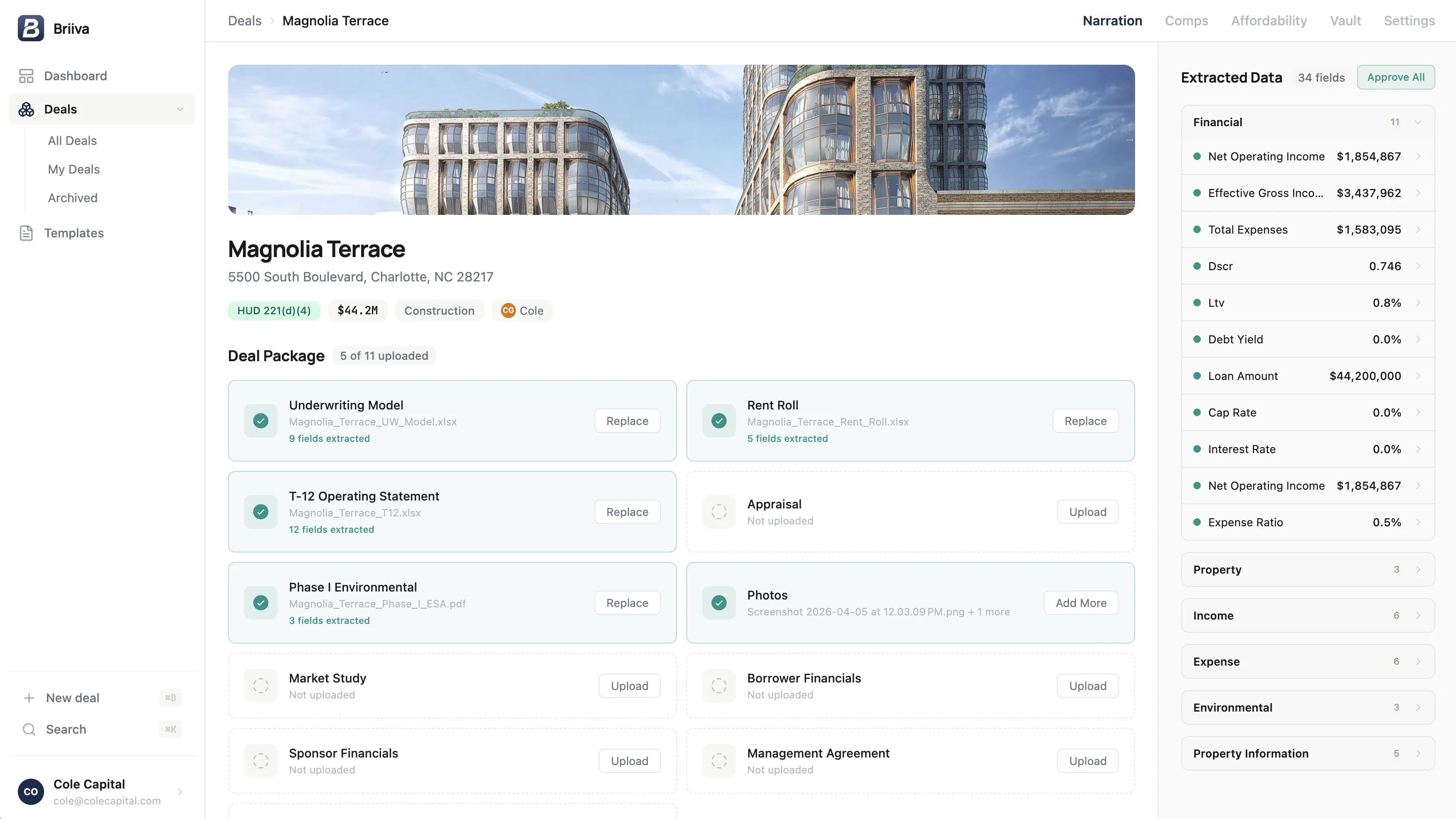Viewport: 1456px width, 819px height.
Task: Click the Search magnifier icon
Action: (29, 729)
